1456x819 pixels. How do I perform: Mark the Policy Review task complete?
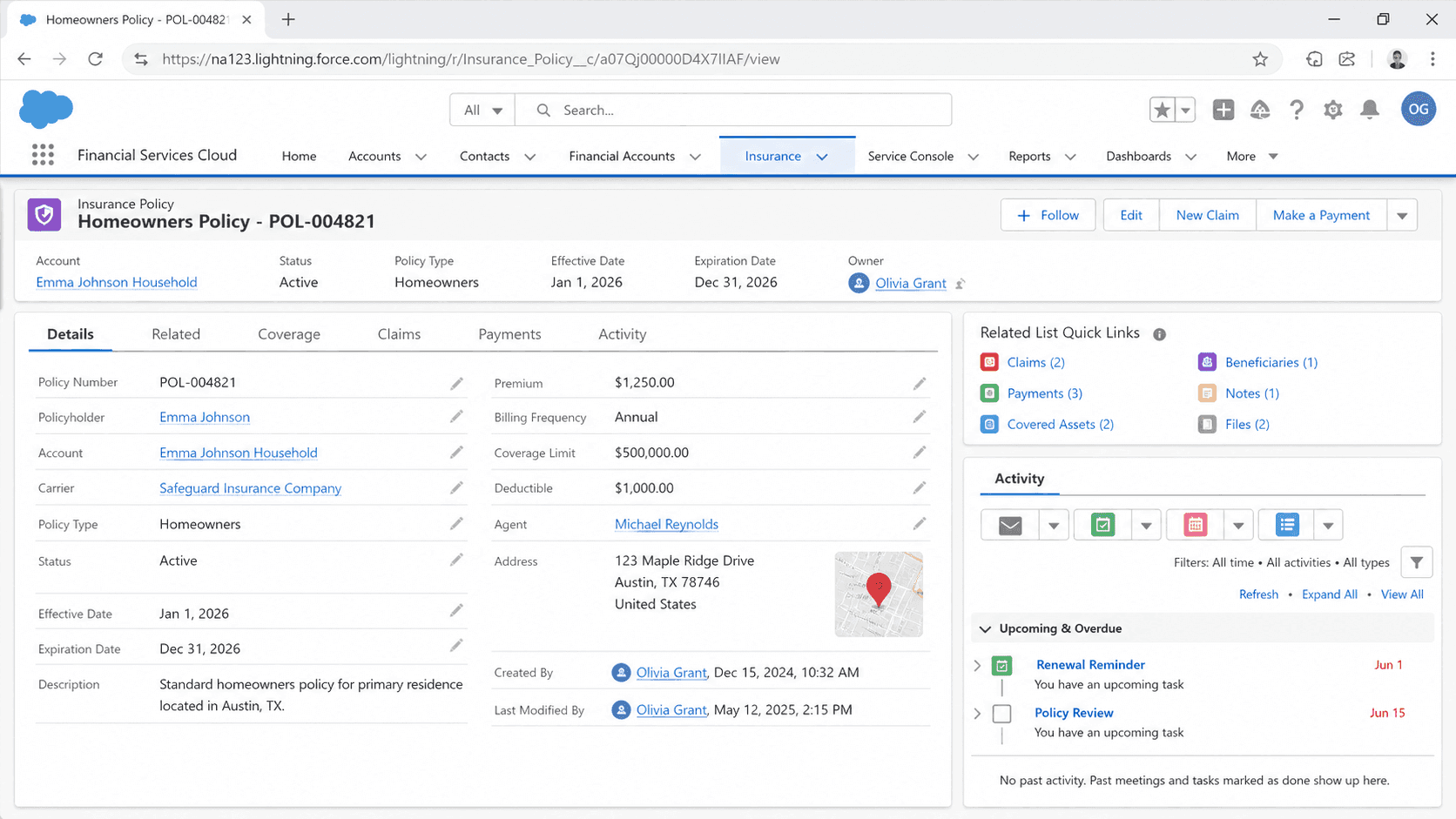point(1002,714)
